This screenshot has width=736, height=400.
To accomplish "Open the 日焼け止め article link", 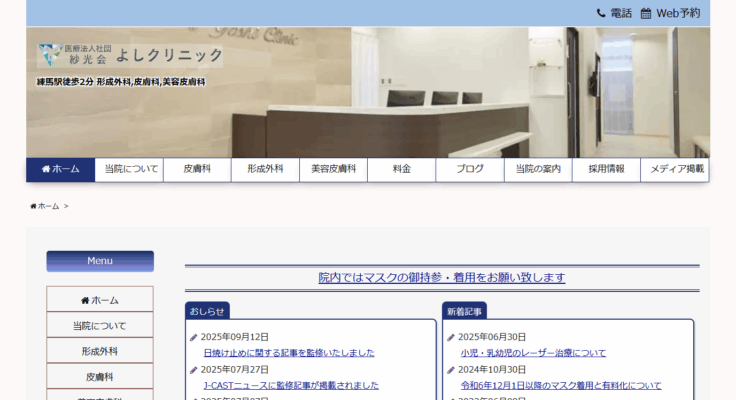I will click(288, 353).
